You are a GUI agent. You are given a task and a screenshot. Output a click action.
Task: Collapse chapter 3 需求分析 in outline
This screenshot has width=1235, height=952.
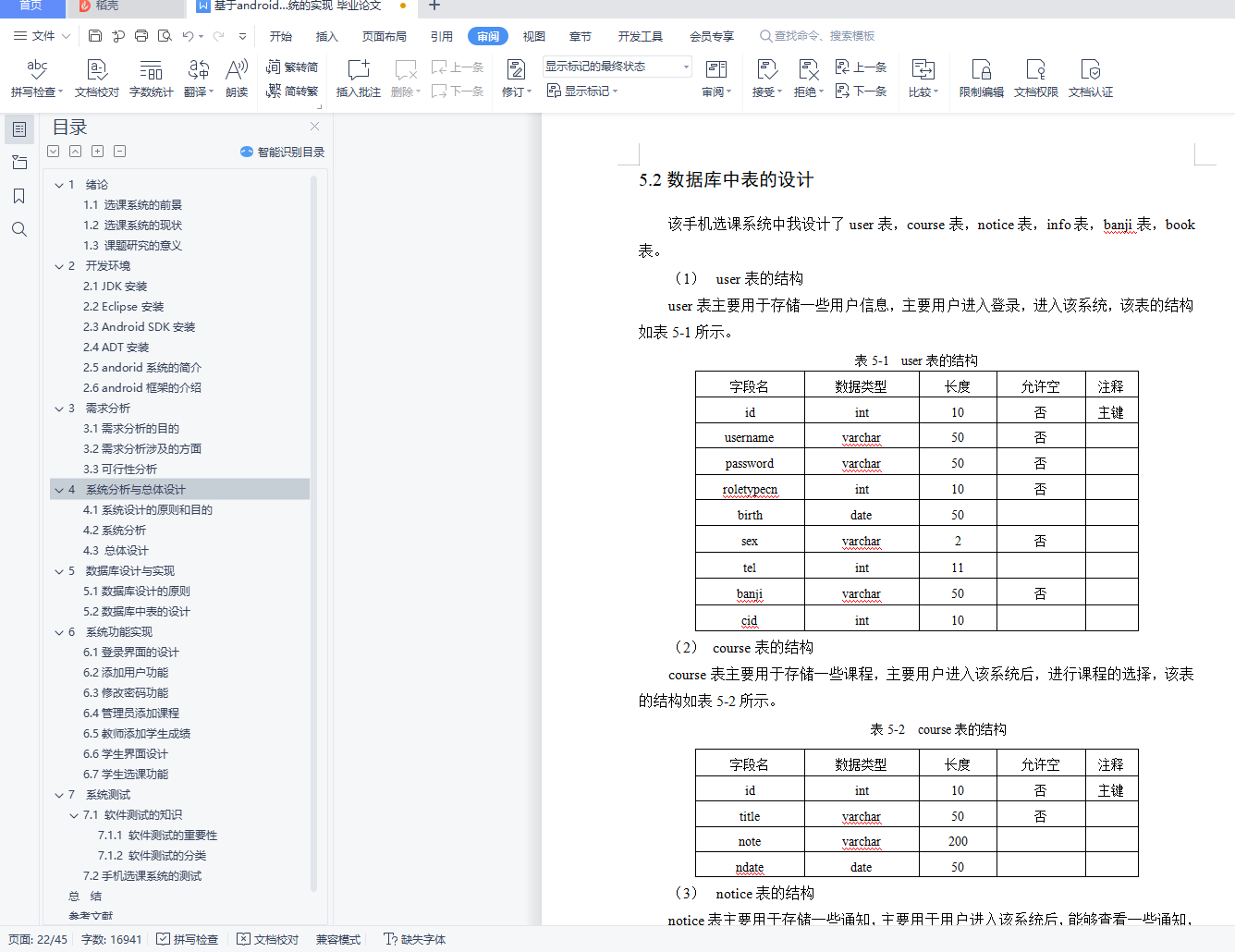(59, 409)
